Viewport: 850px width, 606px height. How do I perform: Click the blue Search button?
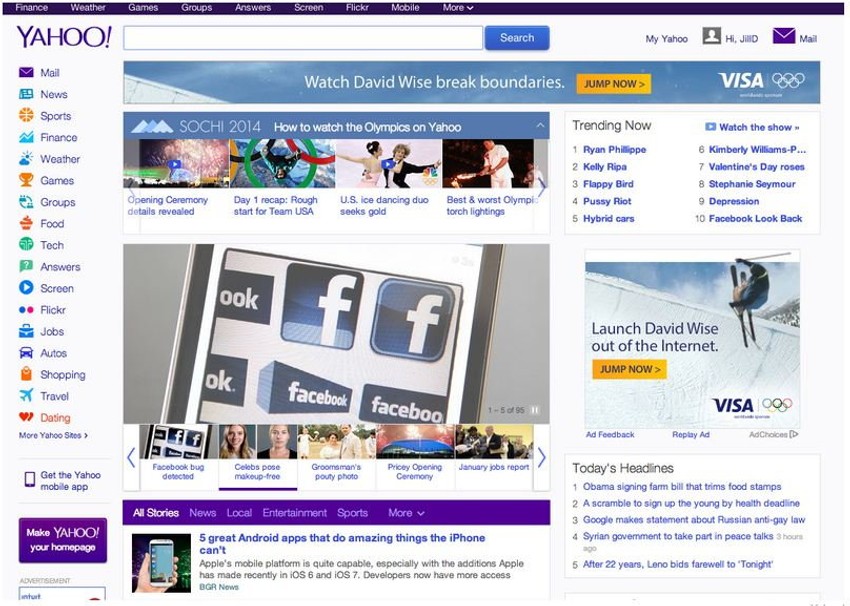point(517,38)
